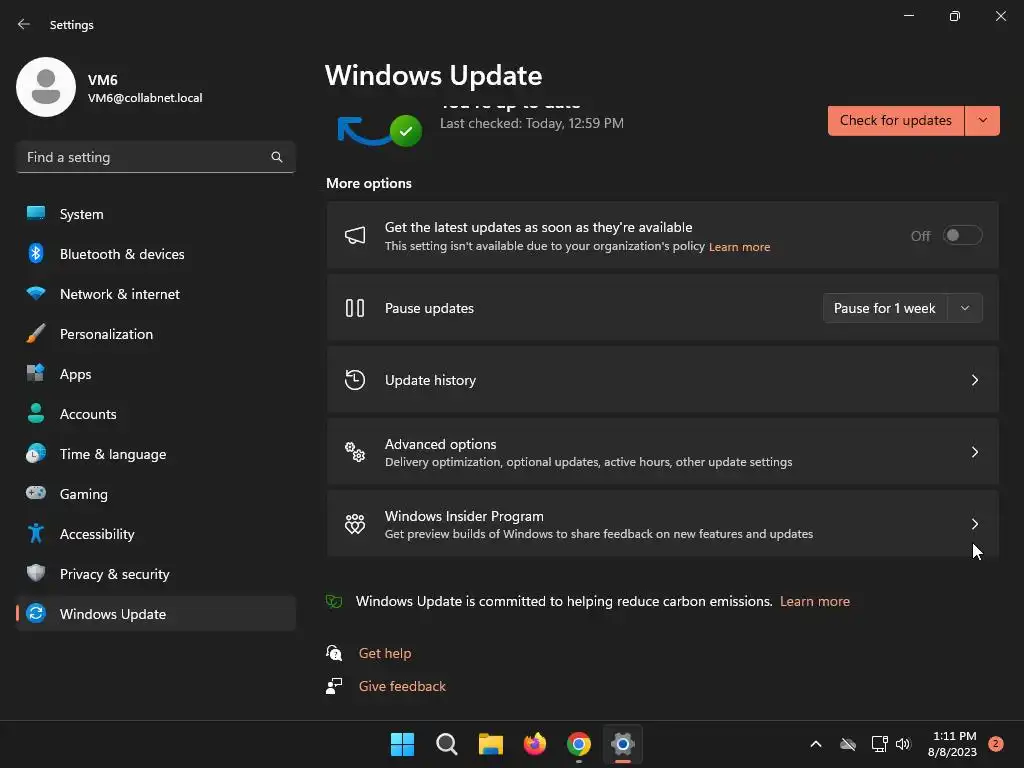Click the Gaming controller icon
1024x768 pixels.
[36, 493]
